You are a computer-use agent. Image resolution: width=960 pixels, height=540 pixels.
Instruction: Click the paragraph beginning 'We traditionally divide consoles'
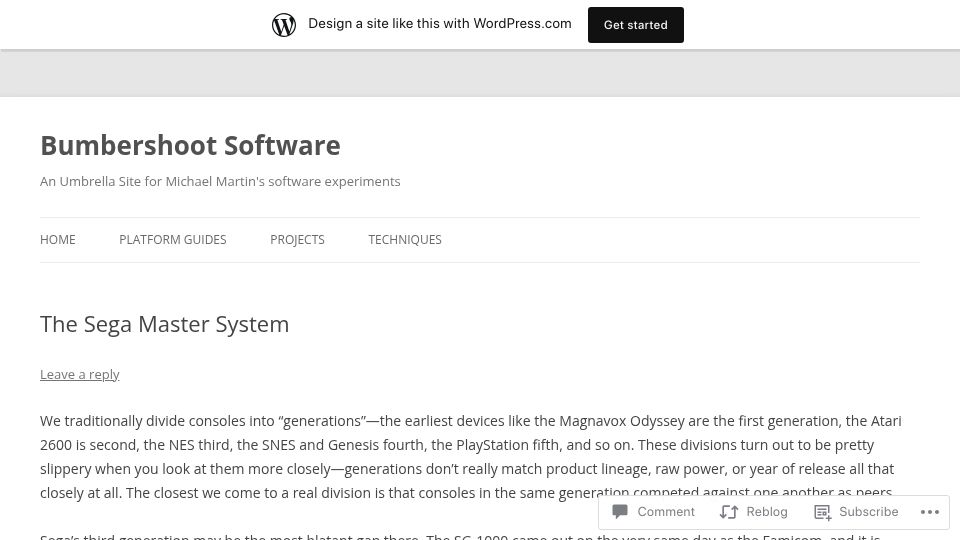click(470, 457)
